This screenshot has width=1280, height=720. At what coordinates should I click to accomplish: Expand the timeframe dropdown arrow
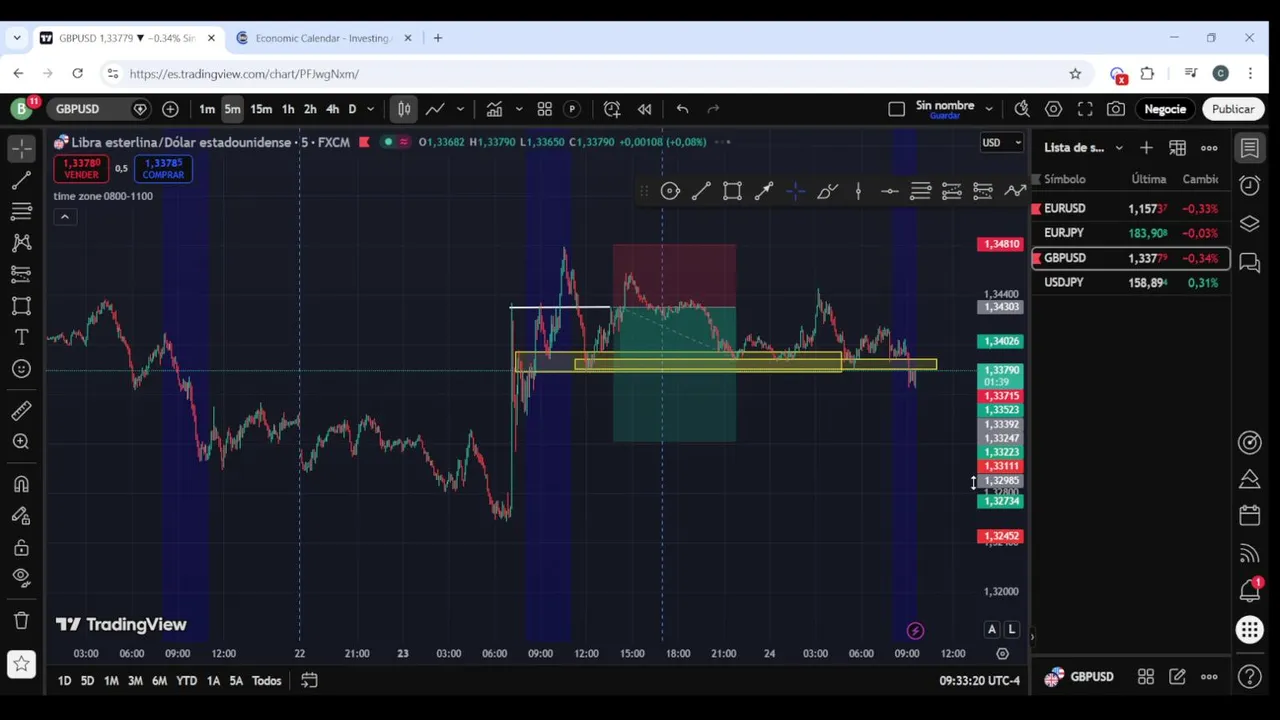370,109
